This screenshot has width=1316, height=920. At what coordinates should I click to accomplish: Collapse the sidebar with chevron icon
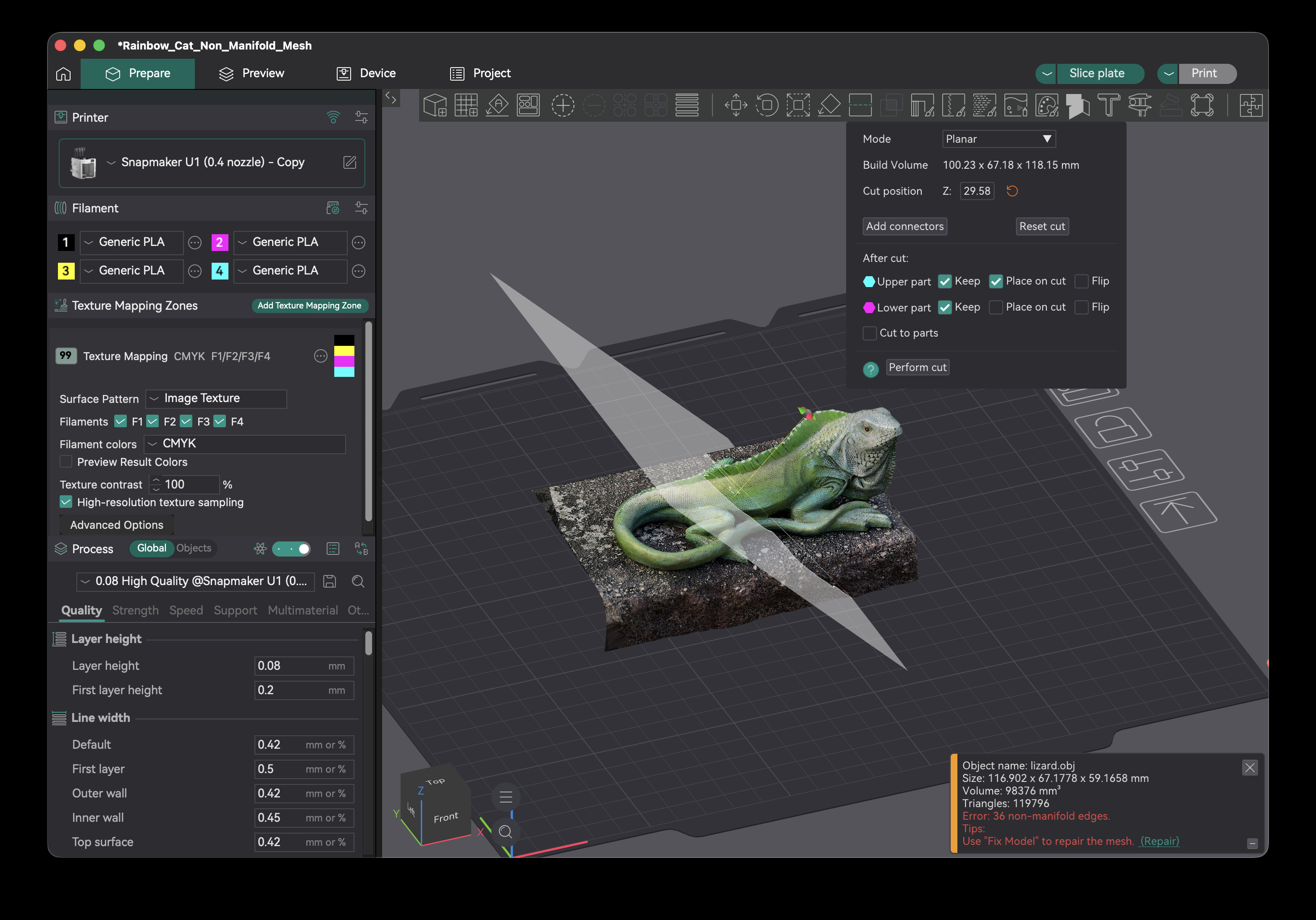point(391,98)
